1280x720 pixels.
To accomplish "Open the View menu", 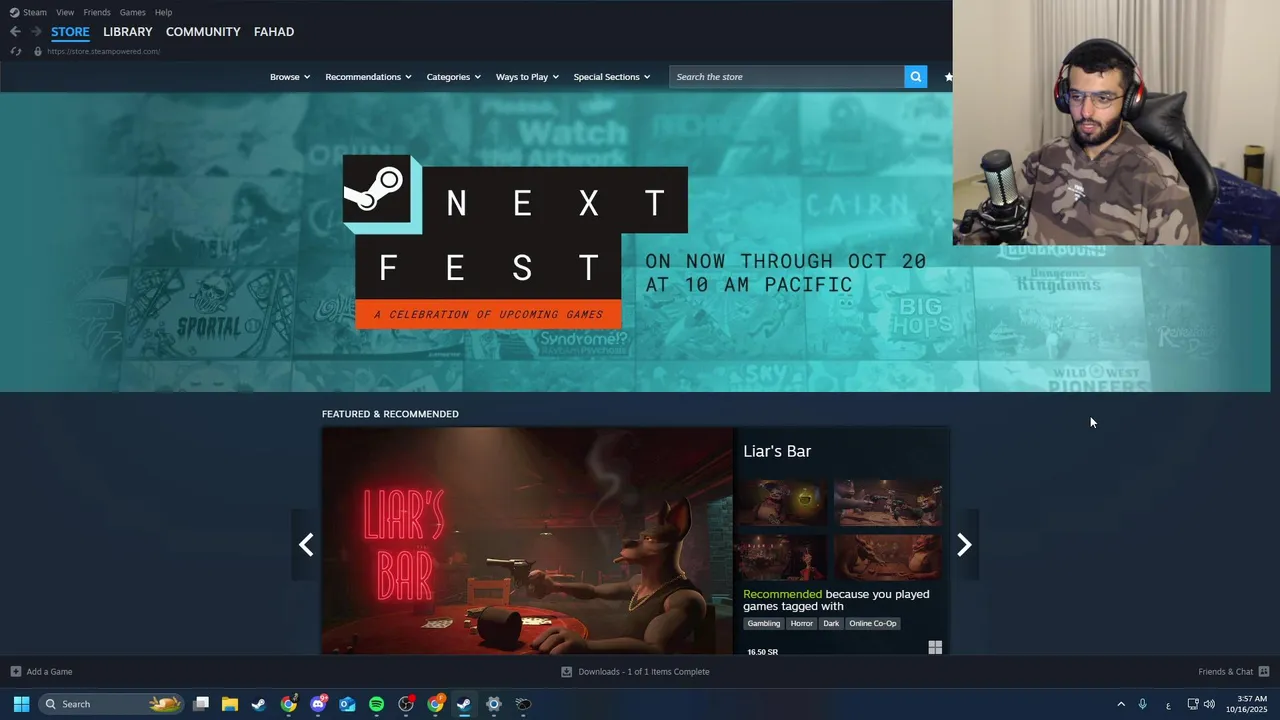I will pos(65,12).
